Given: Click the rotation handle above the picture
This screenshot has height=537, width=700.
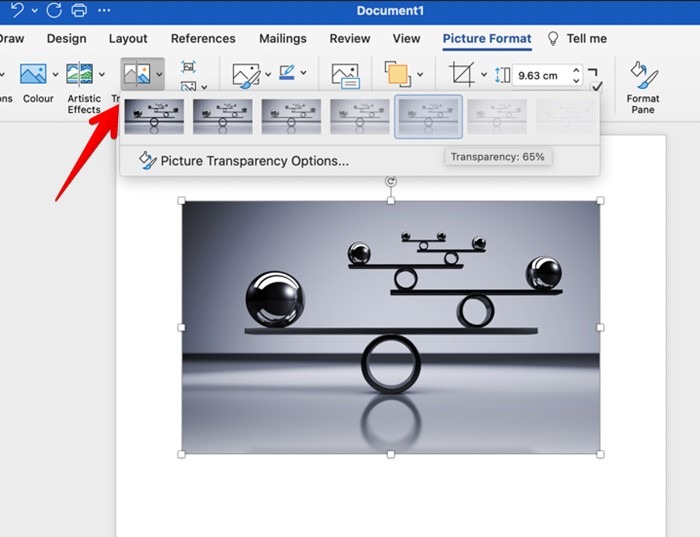Looking at the screenshot, I should [x=391, y=181].
